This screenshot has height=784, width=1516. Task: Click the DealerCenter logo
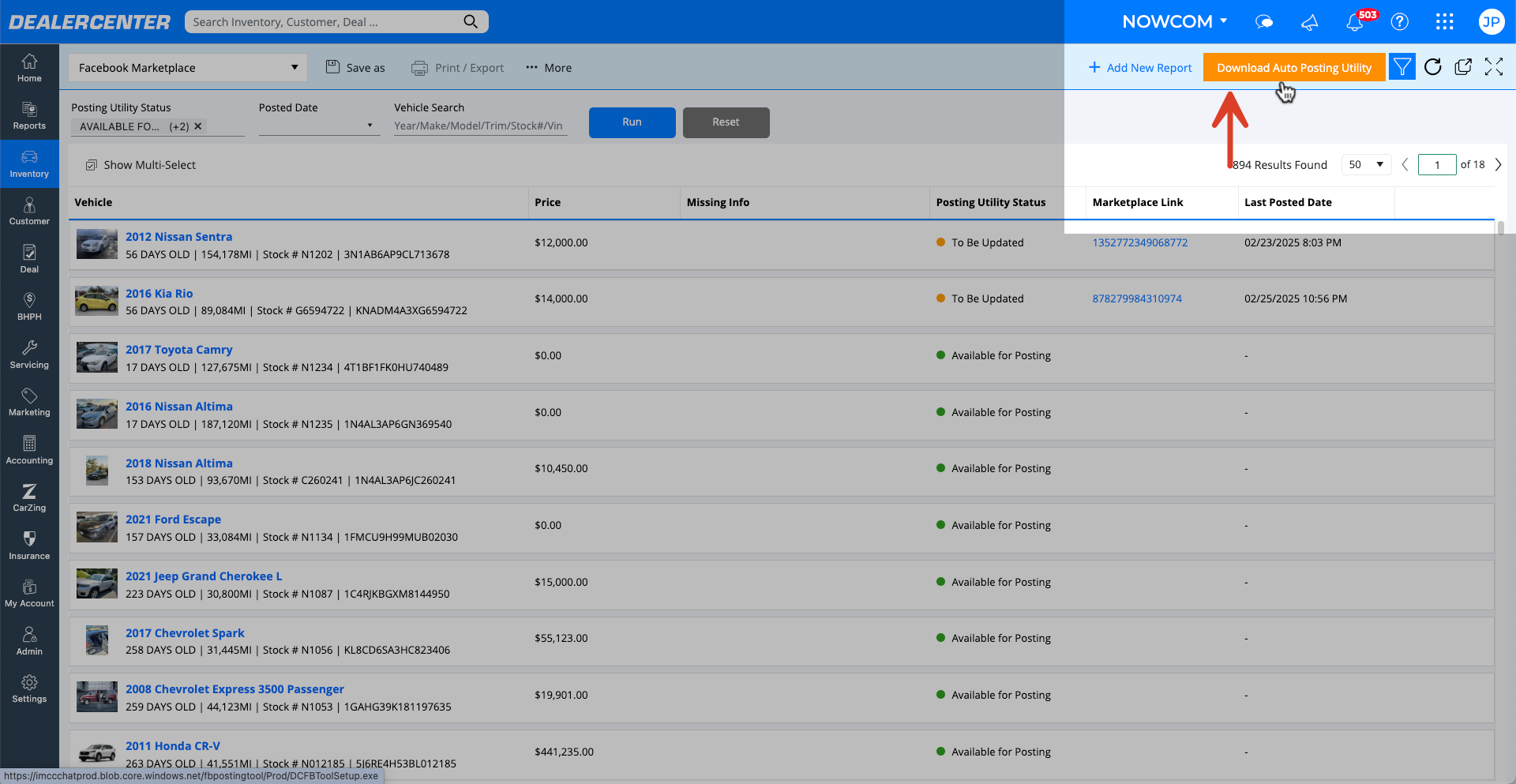[x=89, y=22]
